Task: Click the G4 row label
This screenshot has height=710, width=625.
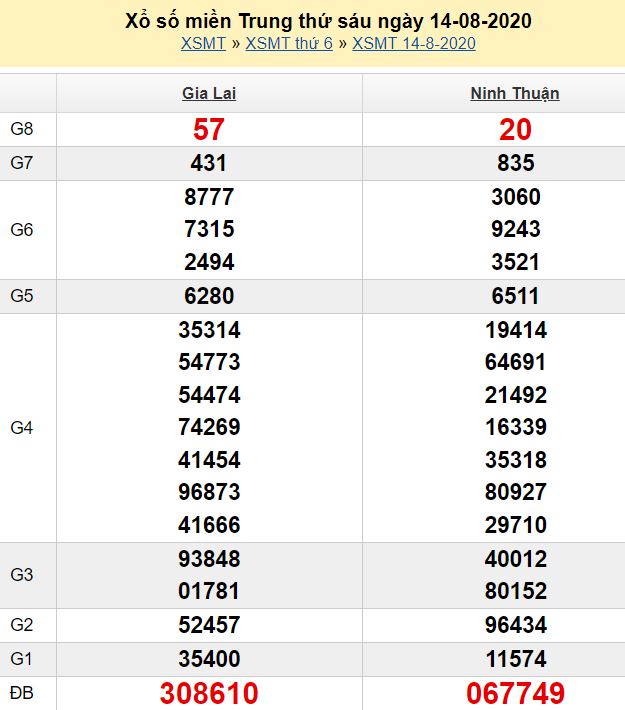Action: [x=22, y=428]
